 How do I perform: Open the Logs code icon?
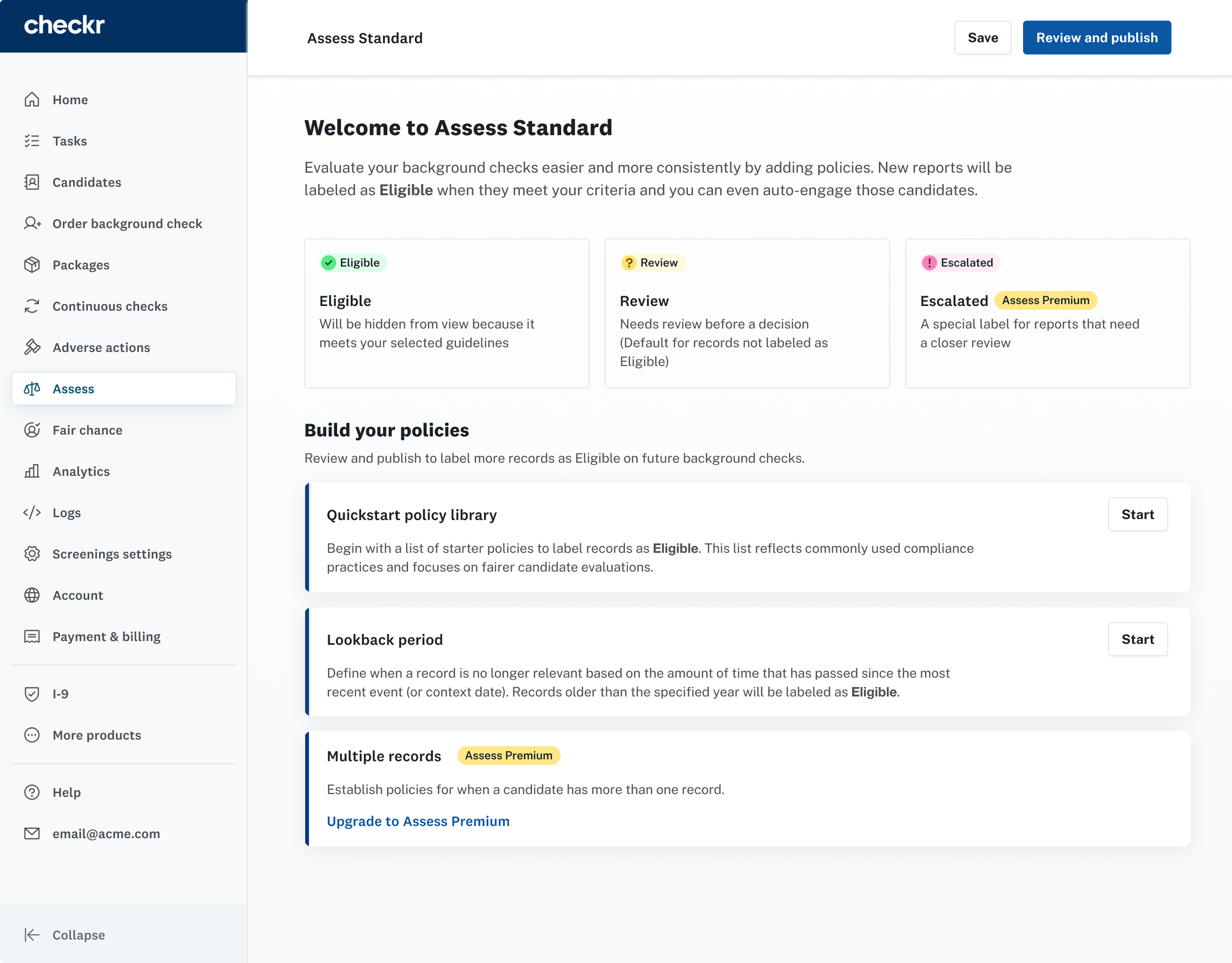[x=32, y=512]
